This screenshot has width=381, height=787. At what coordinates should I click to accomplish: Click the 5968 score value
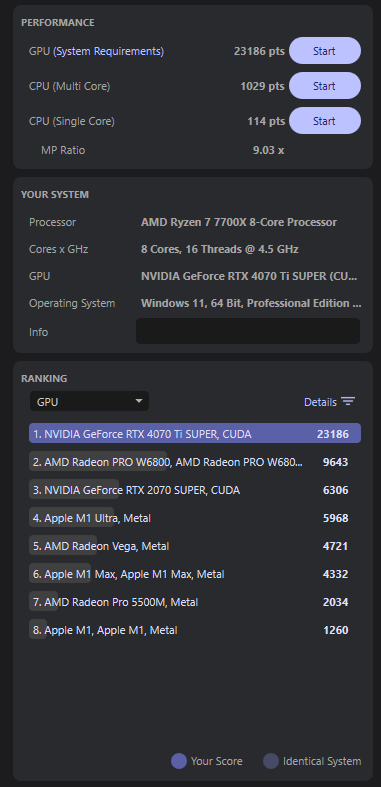335,518
